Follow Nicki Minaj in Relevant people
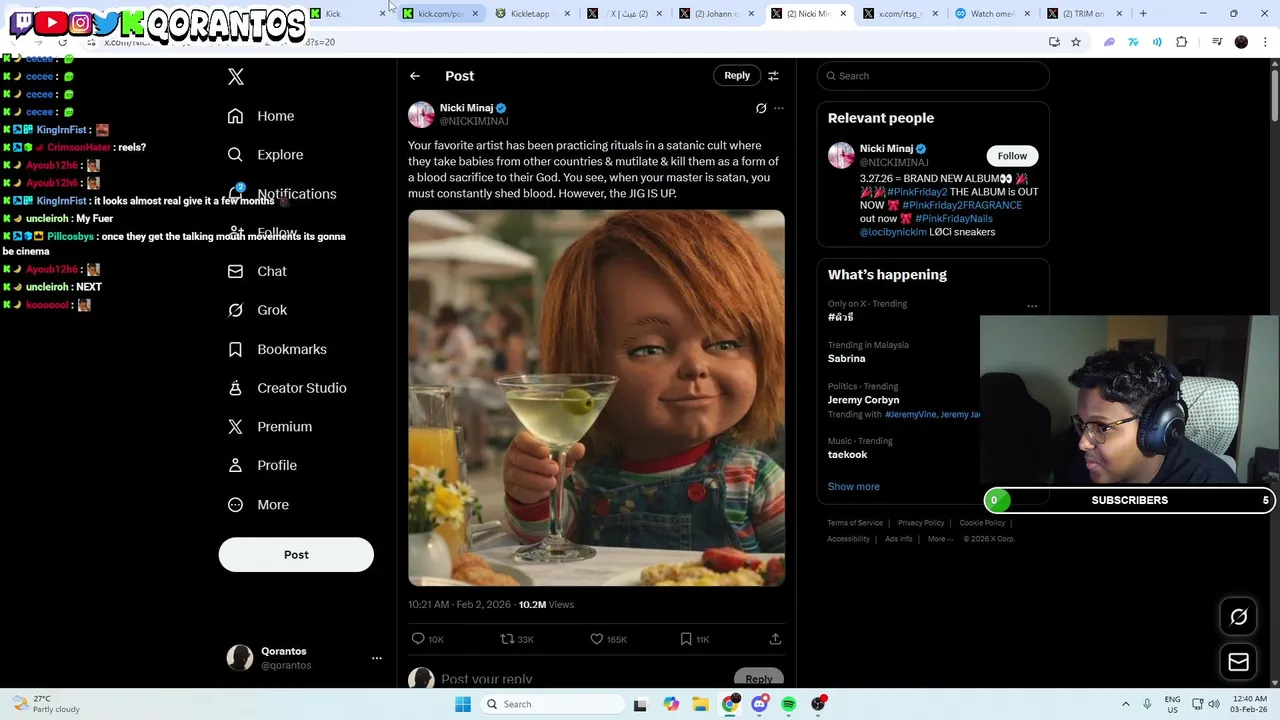This screenshot has width=1280, height=720. (x=1012, y=156)
